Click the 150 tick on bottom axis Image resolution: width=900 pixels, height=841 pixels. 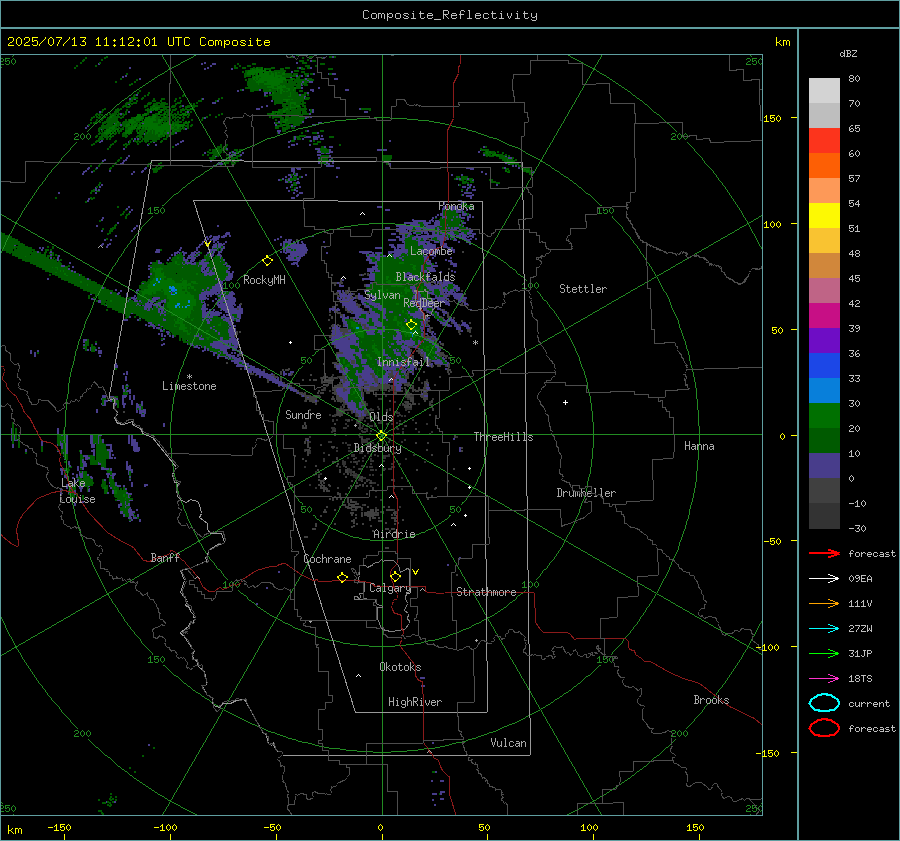695,828
